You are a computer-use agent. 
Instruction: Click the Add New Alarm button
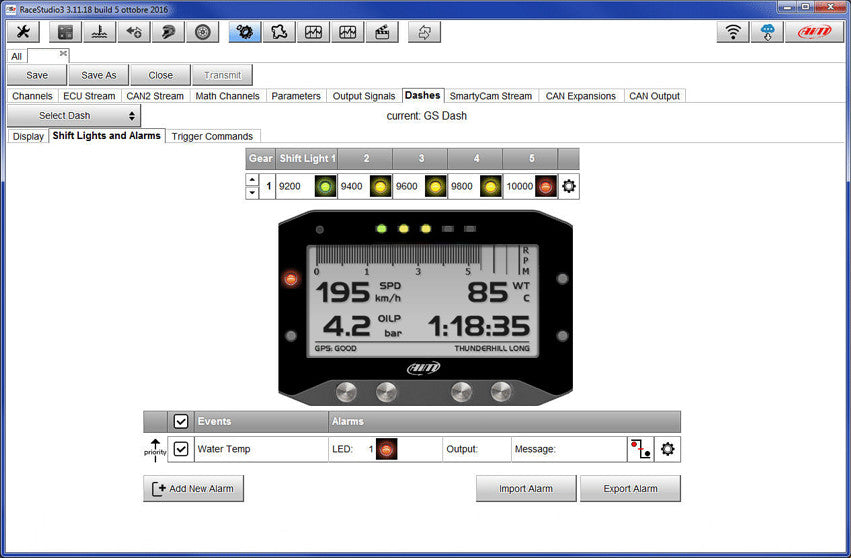click(x=194, y=489)
